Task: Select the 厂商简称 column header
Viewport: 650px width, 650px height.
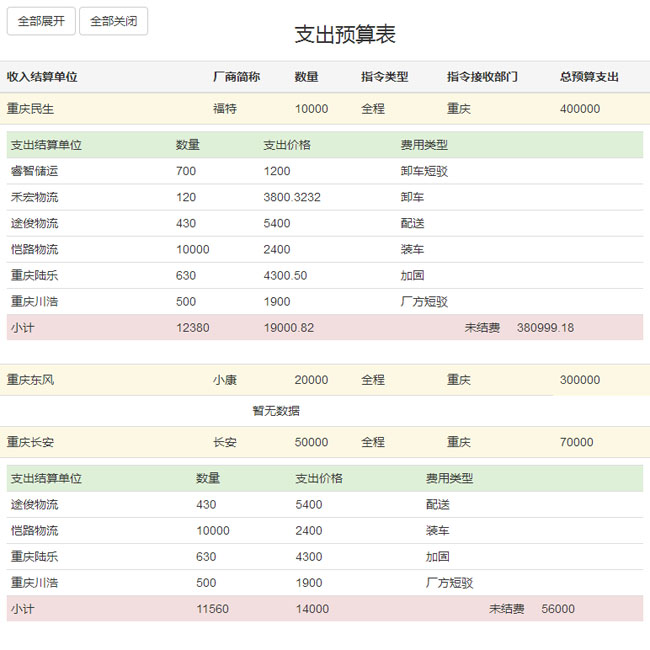Action: [x=236, y=77]
